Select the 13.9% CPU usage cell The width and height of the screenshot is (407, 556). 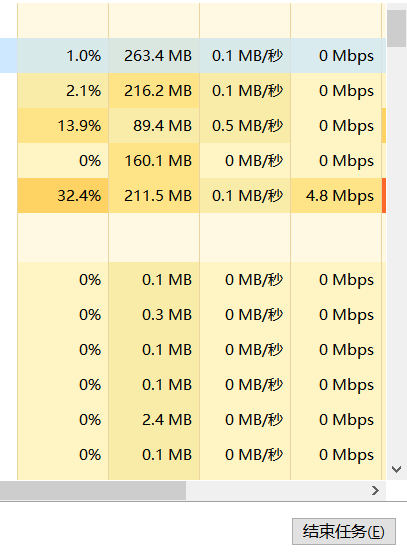pos(63,126)
